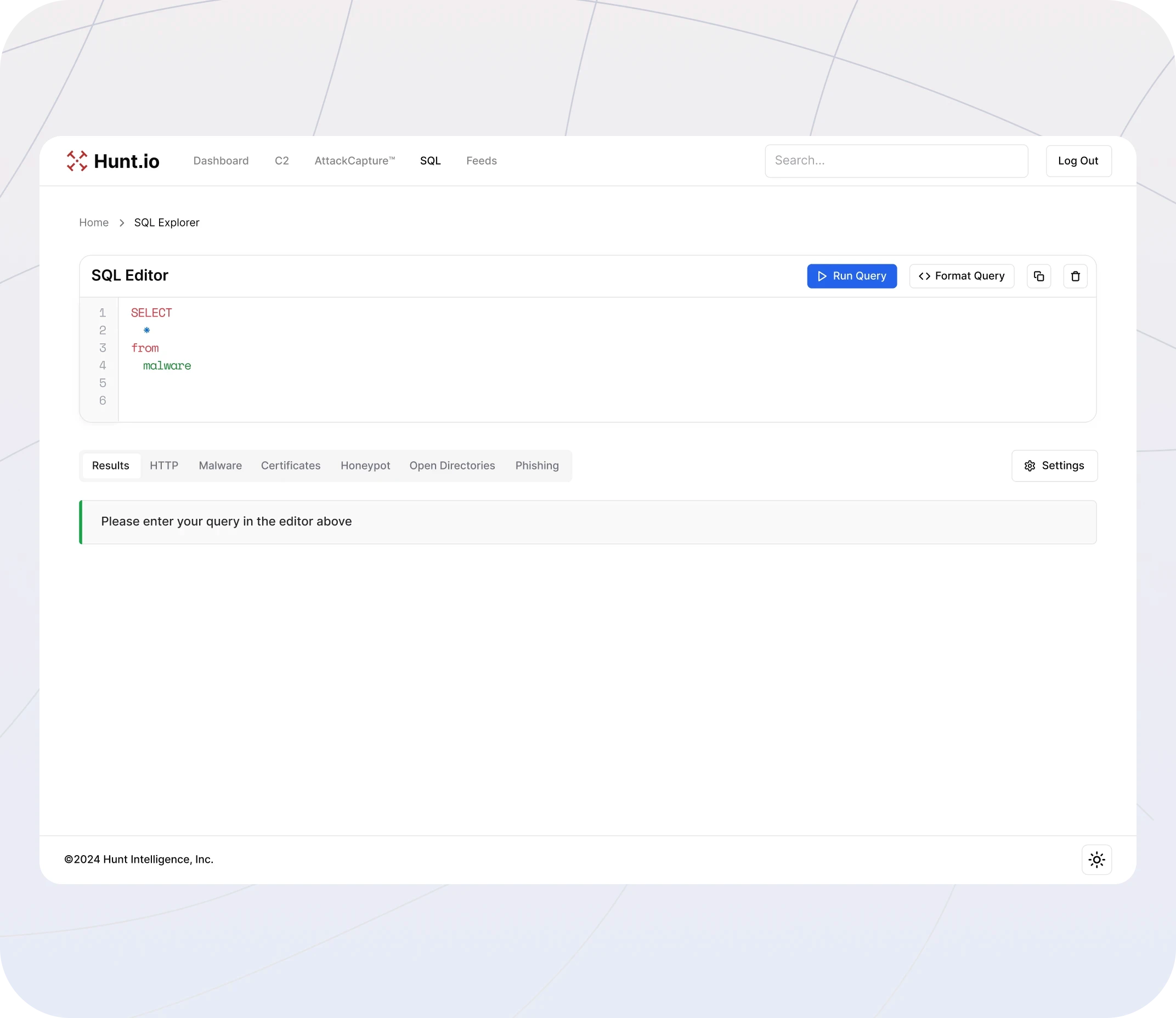Click 'malware' table name in editor
Screen dimensions: 1176x1018
point(167,366)
